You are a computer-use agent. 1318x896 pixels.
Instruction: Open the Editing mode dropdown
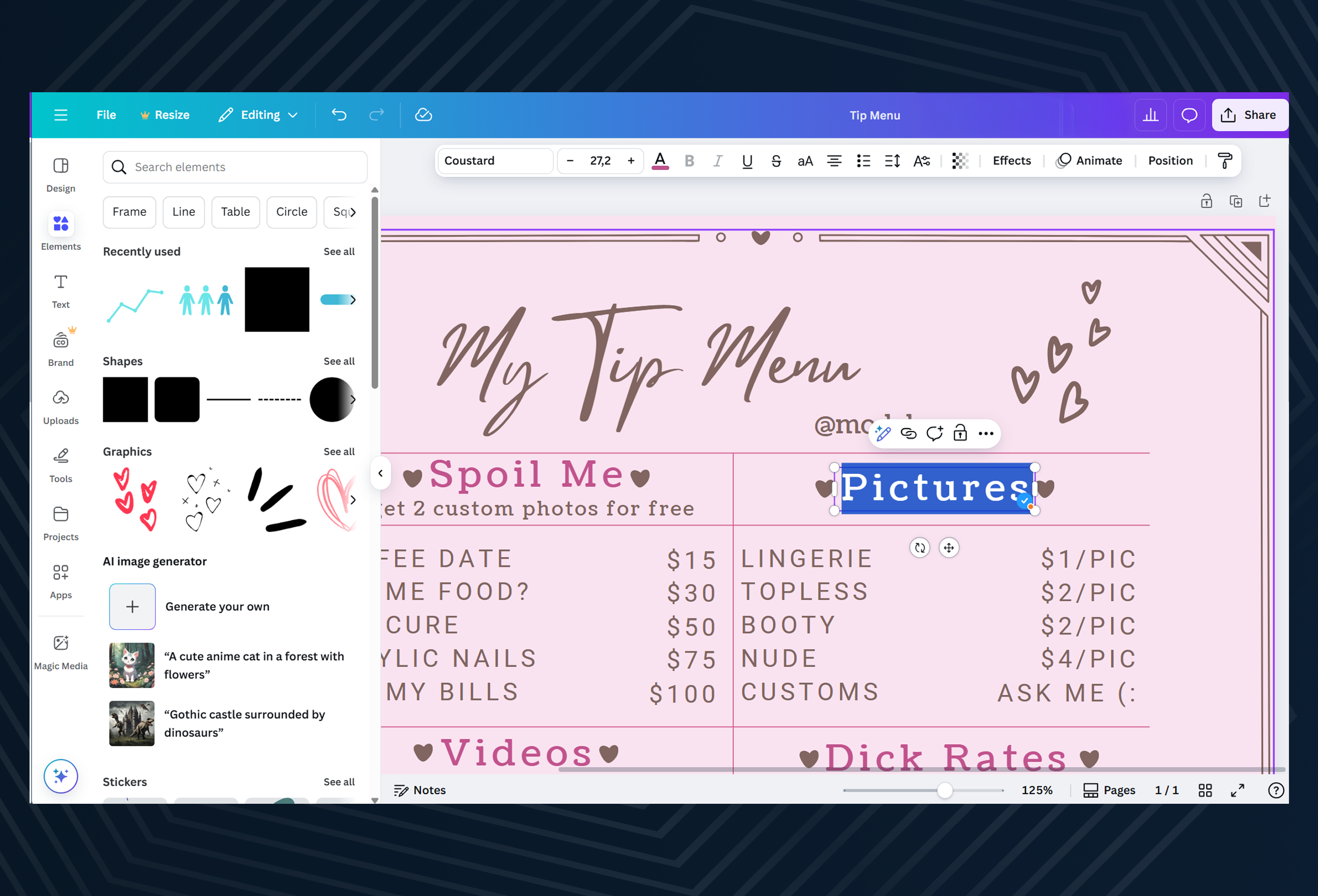259,115
